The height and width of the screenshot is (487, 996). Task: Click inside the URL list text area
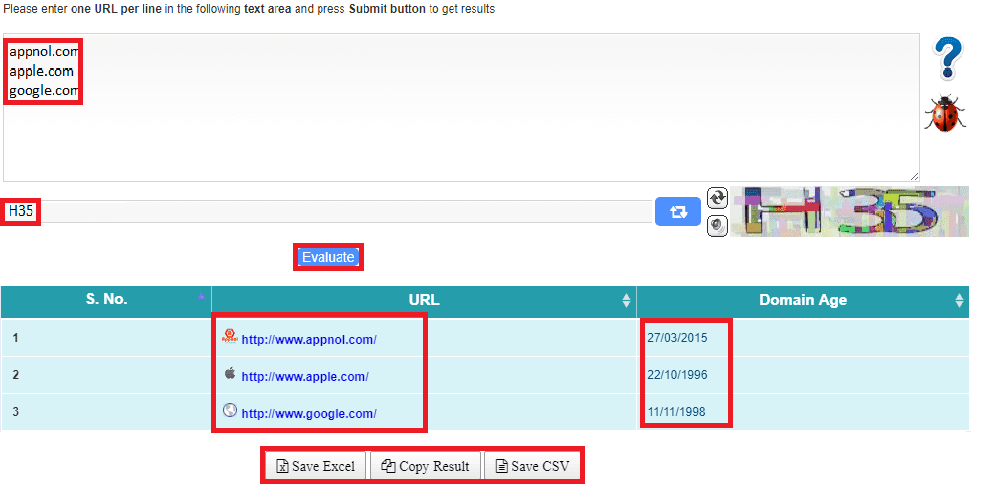click(461, 107)
